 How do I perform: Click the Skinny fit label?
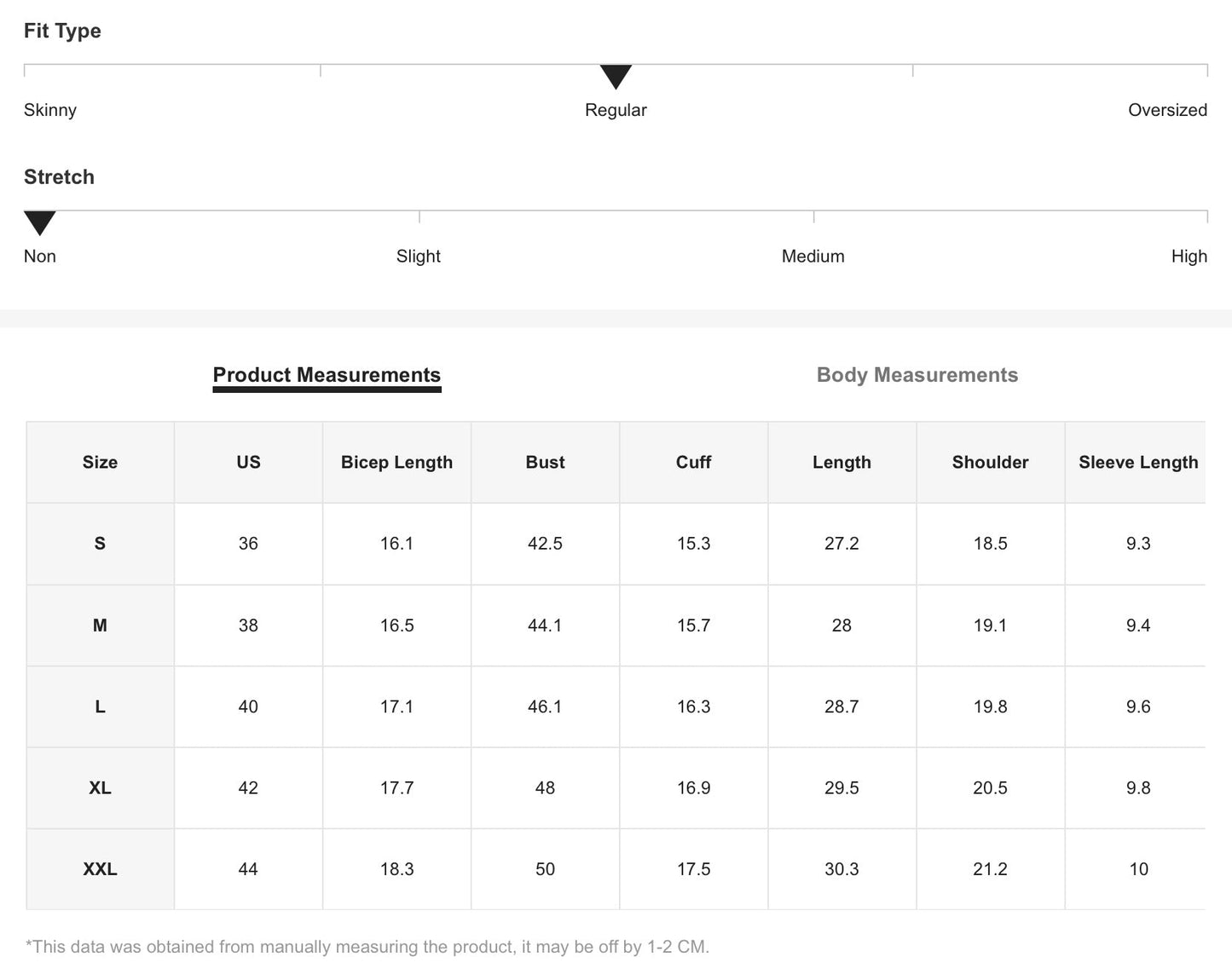pos(50,110)
